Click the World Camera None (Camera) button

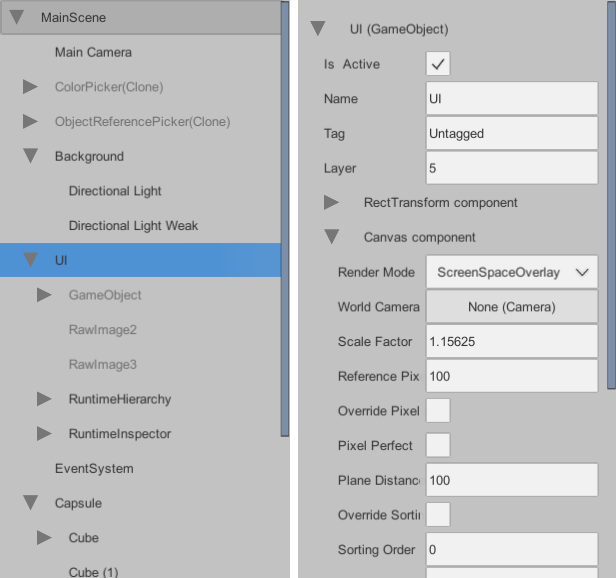[x=512, y=306]
